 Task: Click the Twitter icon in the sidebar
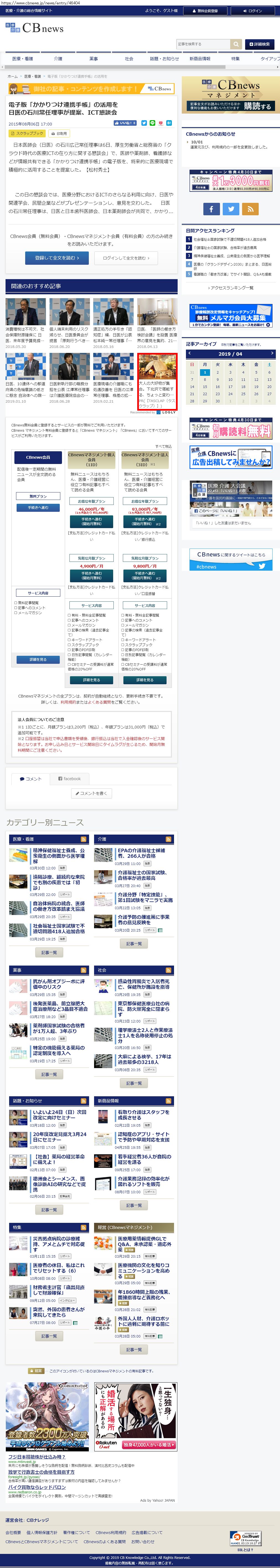click(230, 209)
